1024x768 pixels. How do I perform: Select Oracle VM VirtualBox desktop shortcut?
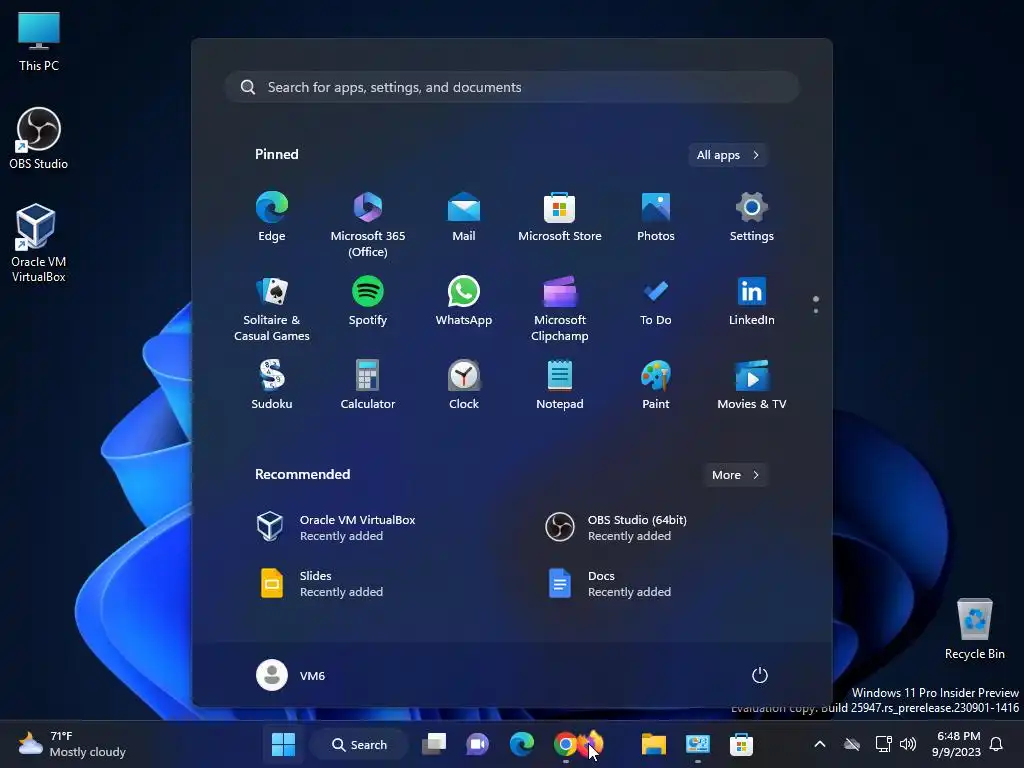(x=39, y=243)
